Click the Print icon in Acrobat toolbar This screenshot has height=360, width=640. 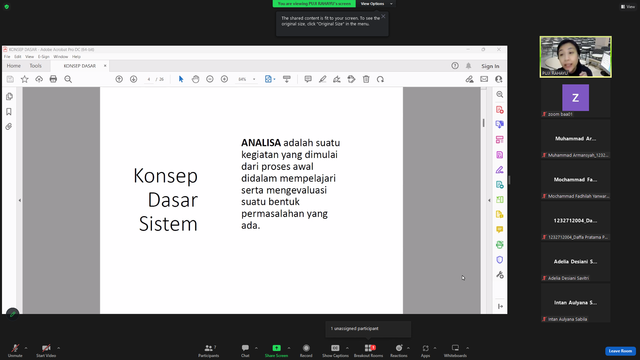point(53,79)
